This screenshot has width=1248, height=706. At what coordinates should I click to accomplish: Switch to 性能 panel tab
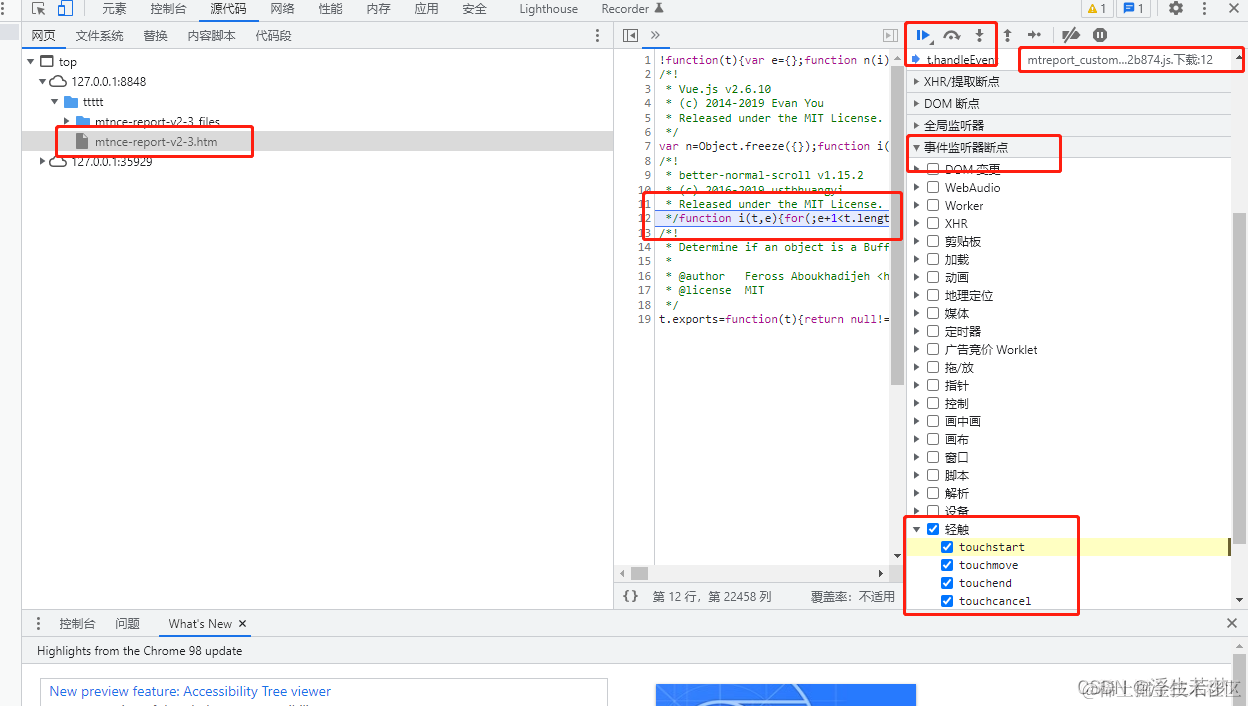331,9
